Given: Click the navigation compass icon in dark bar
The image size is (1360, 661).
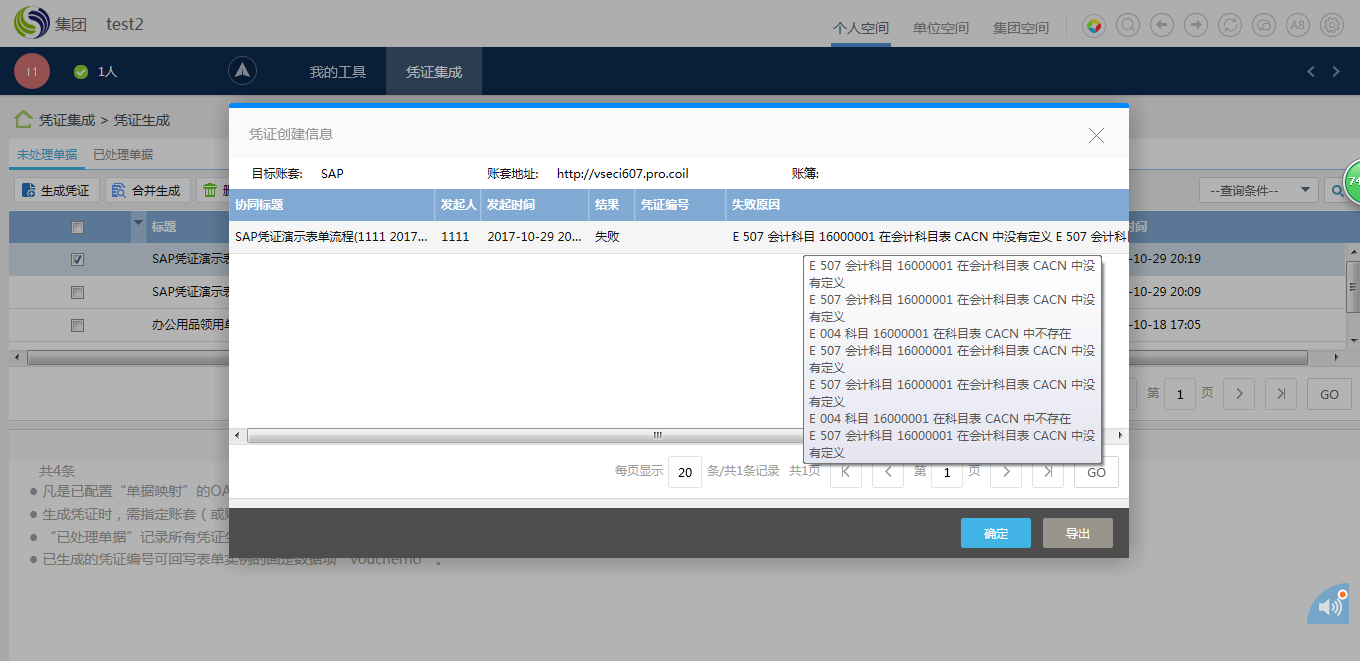Looking at the screenshot, I should (x=243, y=71).
